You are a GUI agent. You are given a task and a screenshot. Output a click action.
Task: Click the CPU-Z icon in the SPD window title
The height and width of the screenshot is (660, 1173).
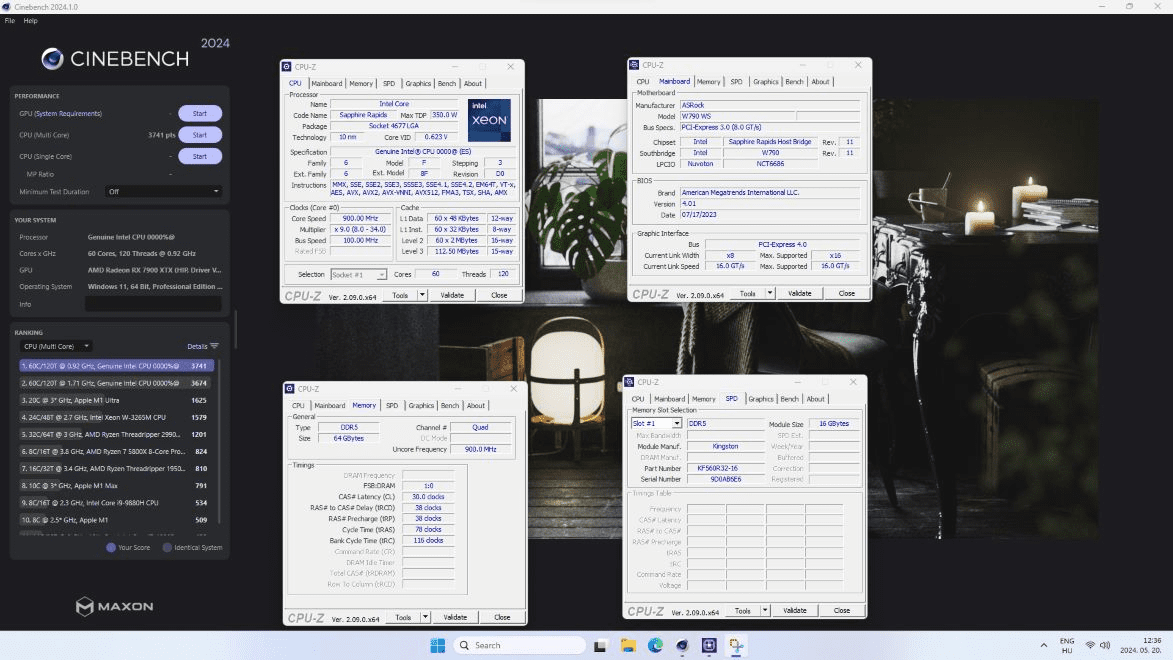[629, 382]
